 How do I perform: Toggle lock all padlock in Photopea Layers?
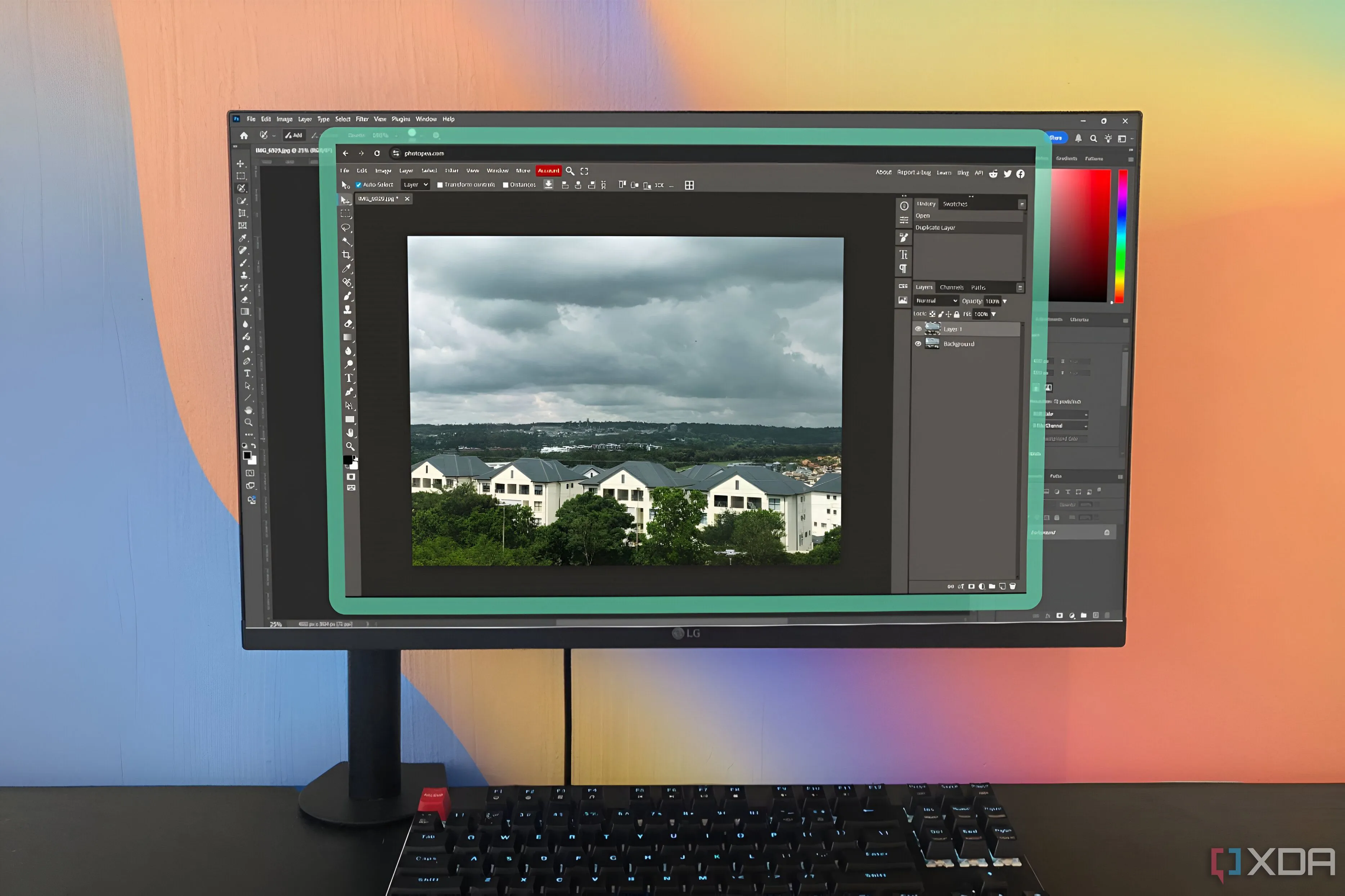[x=956, y=314]
